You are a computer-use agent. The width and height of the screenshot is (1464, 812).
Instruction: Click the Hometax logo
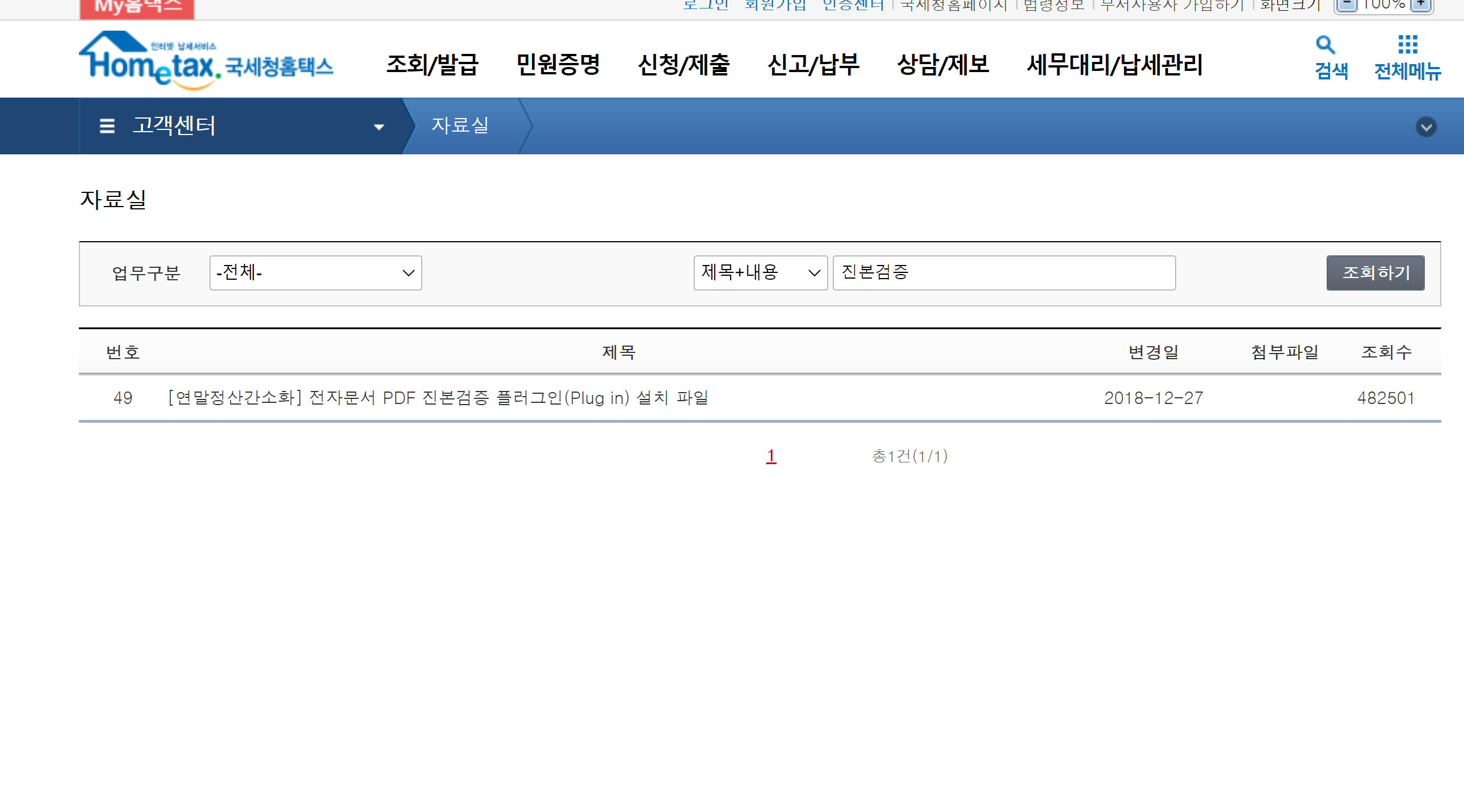(x=205, y=61)
